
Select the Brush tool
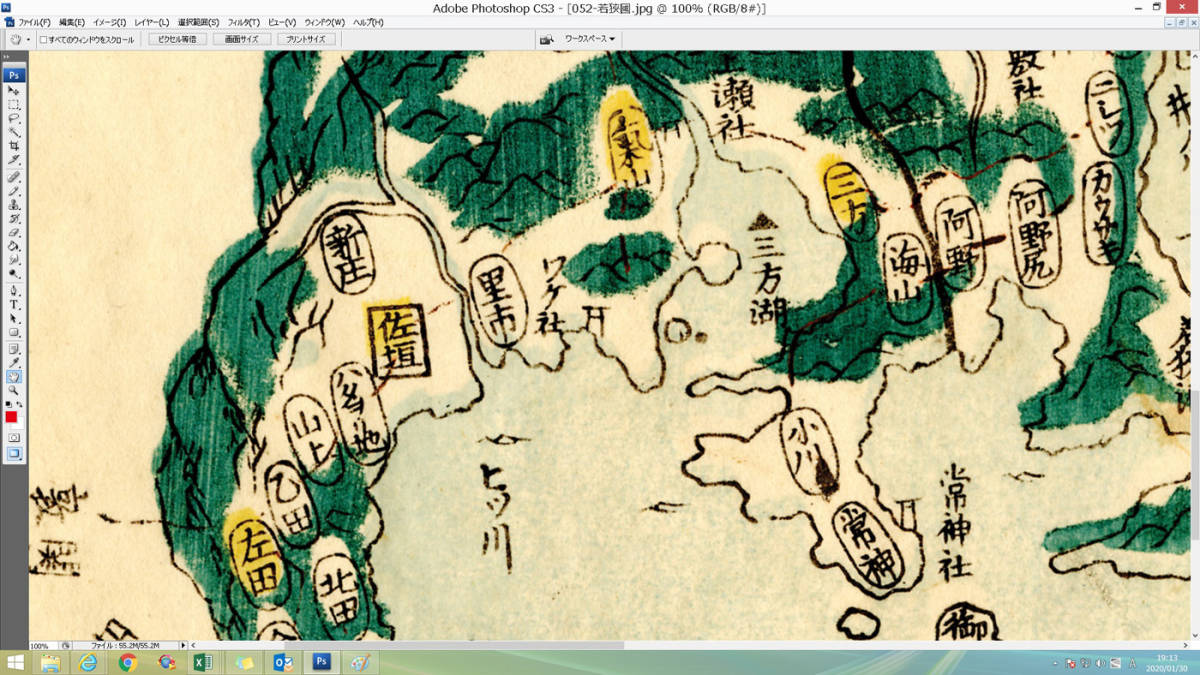tap(14, 190)
